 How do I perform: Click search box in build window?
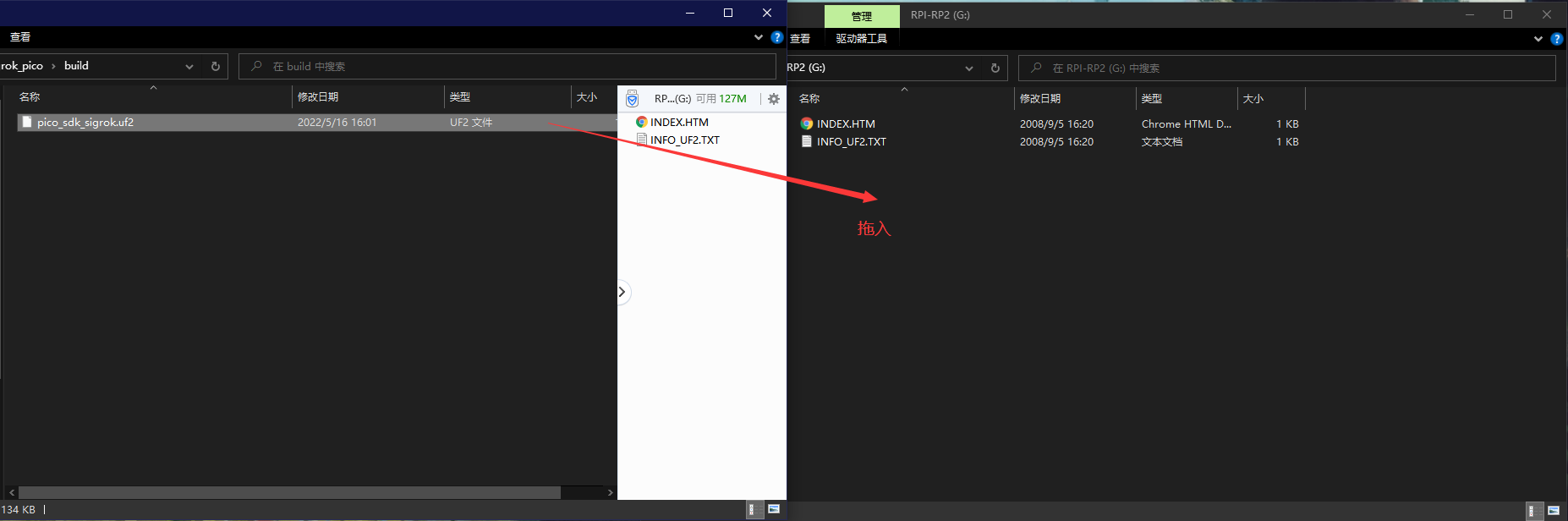(x=507, y=66)
